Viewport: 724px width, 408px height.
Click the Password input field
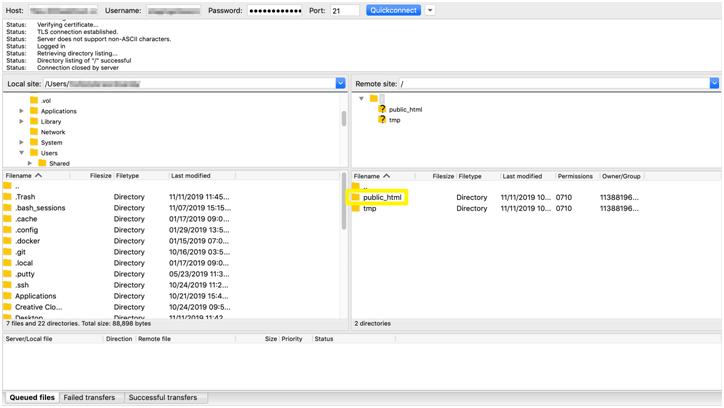click(x=275, y=11)
